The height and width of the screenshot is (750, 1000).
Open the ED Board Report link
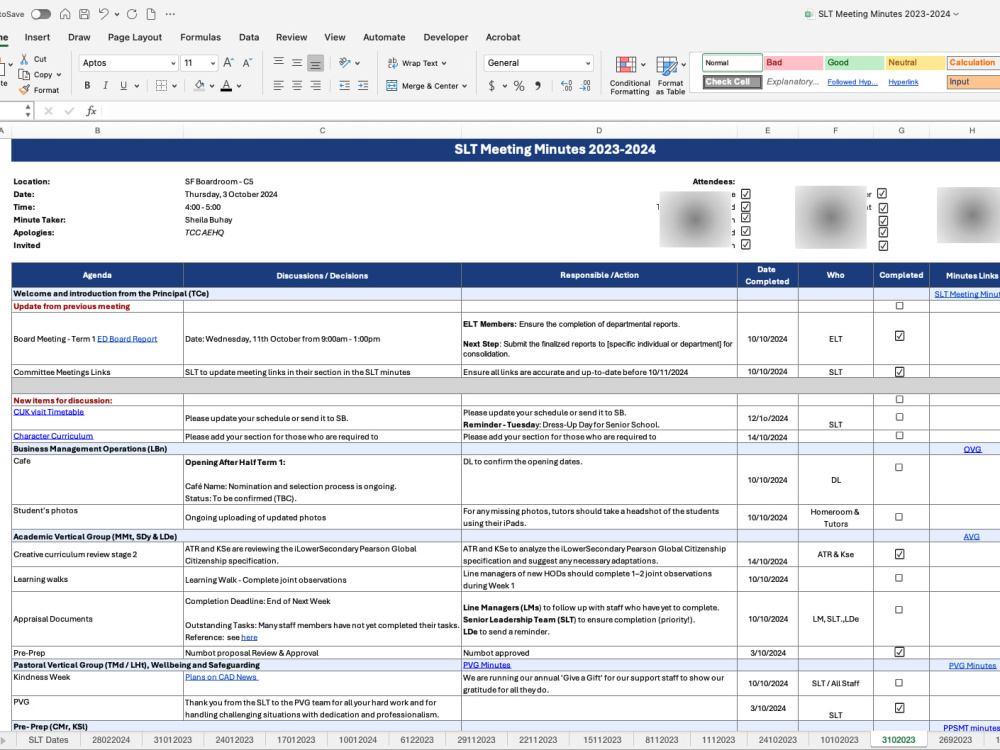tap(127, 339)
